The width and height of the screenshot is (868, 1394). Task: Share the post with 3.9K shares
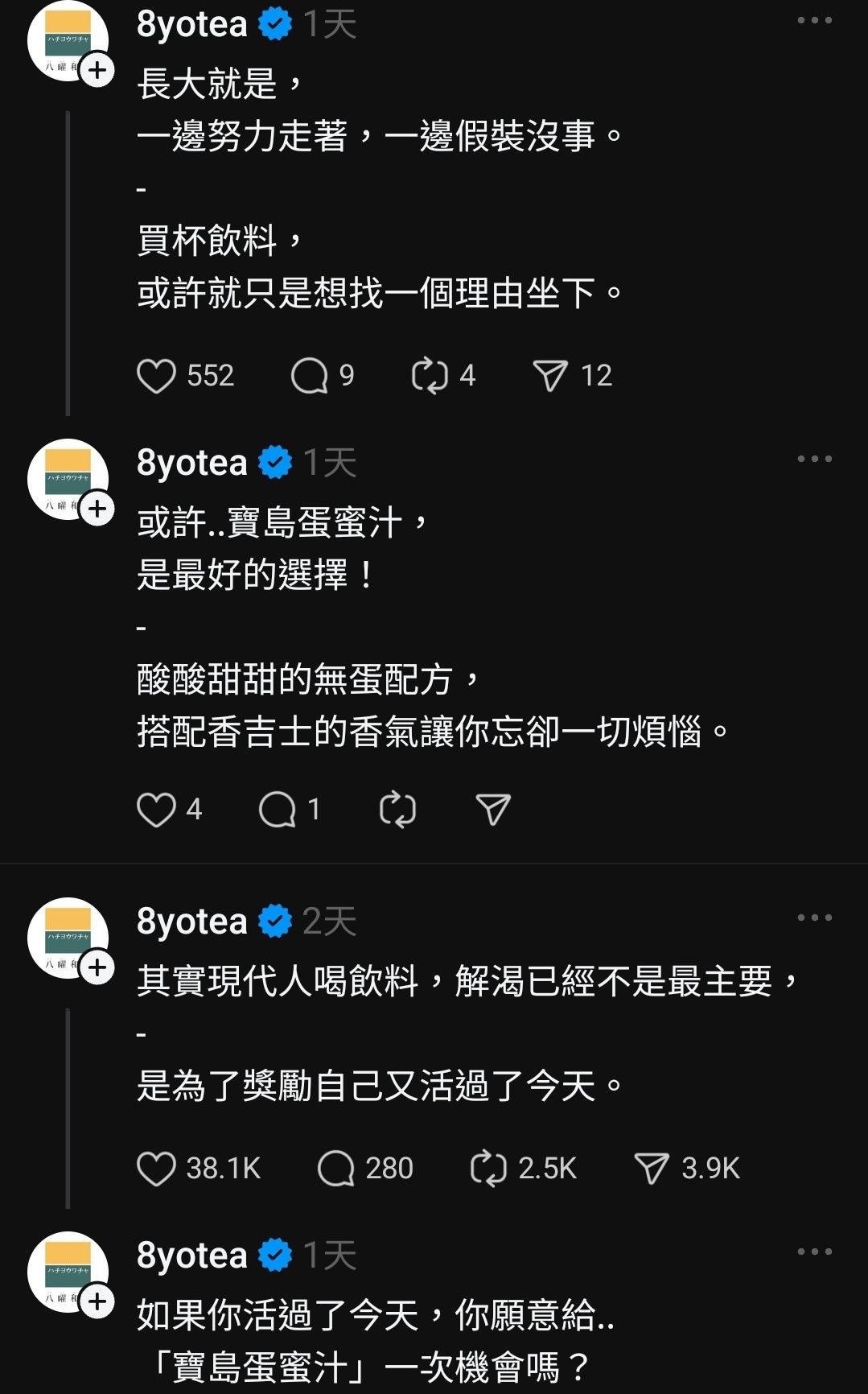tap(652, 1169)
